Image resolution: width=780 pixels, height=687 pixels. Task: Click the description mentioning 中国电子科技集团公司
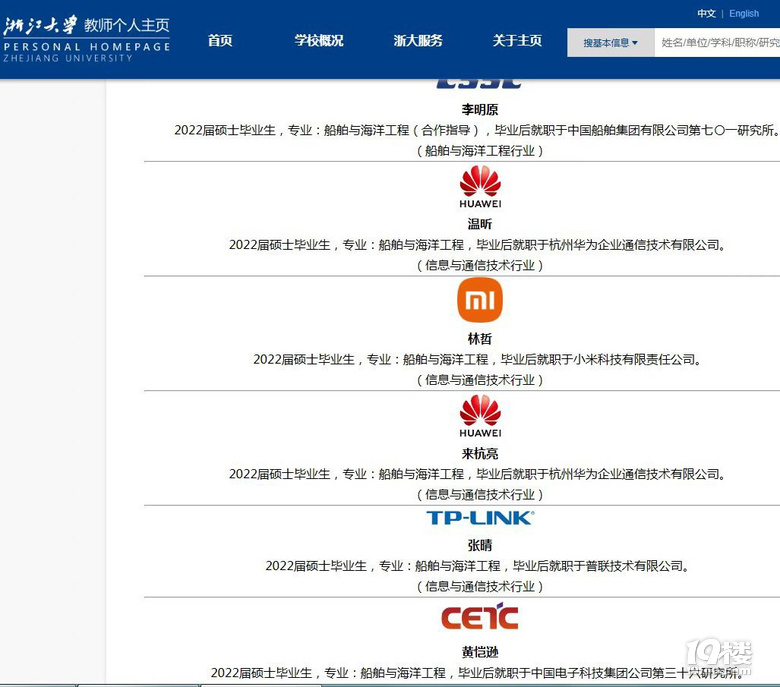point(478,673)
